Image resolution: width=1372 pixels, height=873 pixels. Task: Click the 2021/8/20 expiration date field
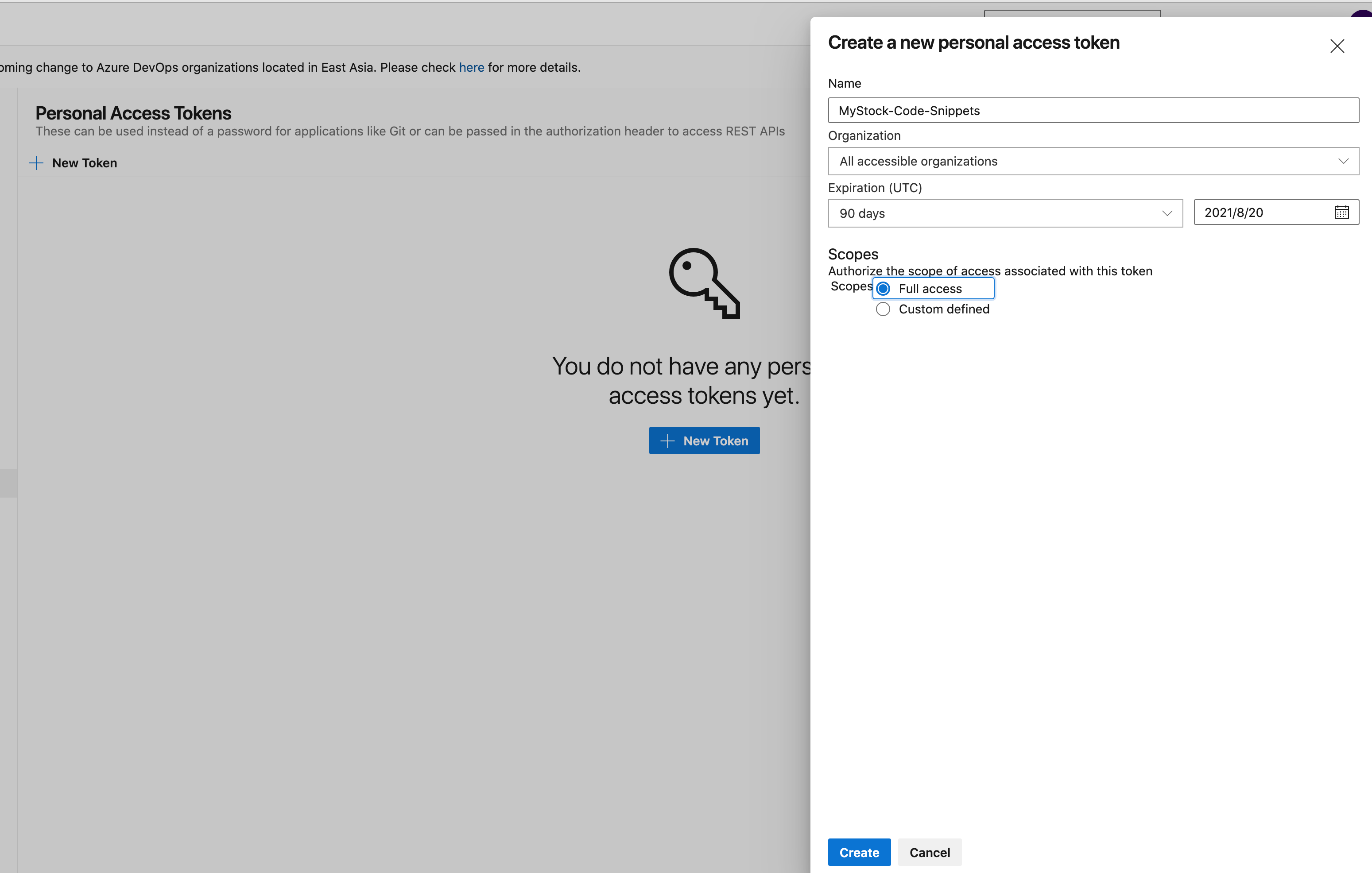(1276, 212)
